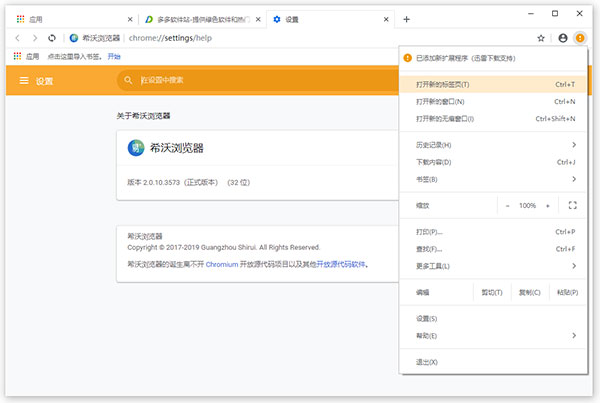Open the user profile icon
Viewport: 600px width, 403px height.
[563, 38]
